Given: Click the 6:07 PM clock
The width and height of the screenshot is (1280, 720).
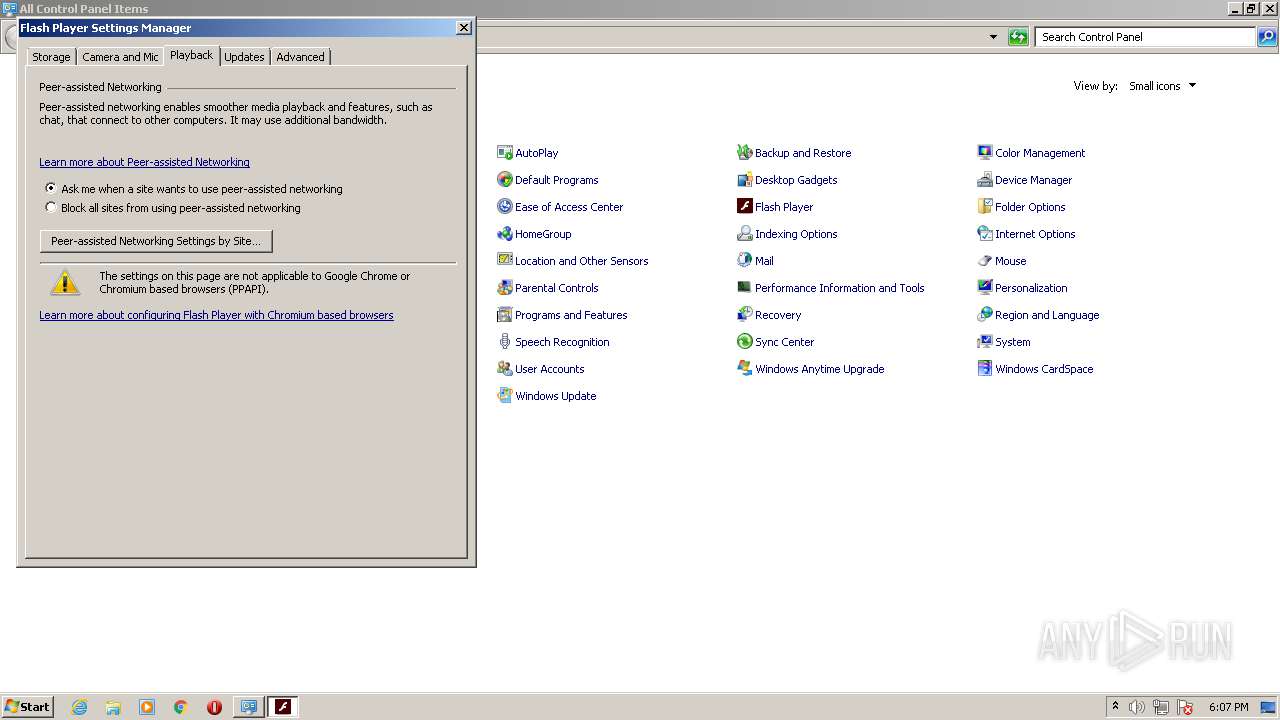Looking at the screenshot, I should pos(1228,707).
